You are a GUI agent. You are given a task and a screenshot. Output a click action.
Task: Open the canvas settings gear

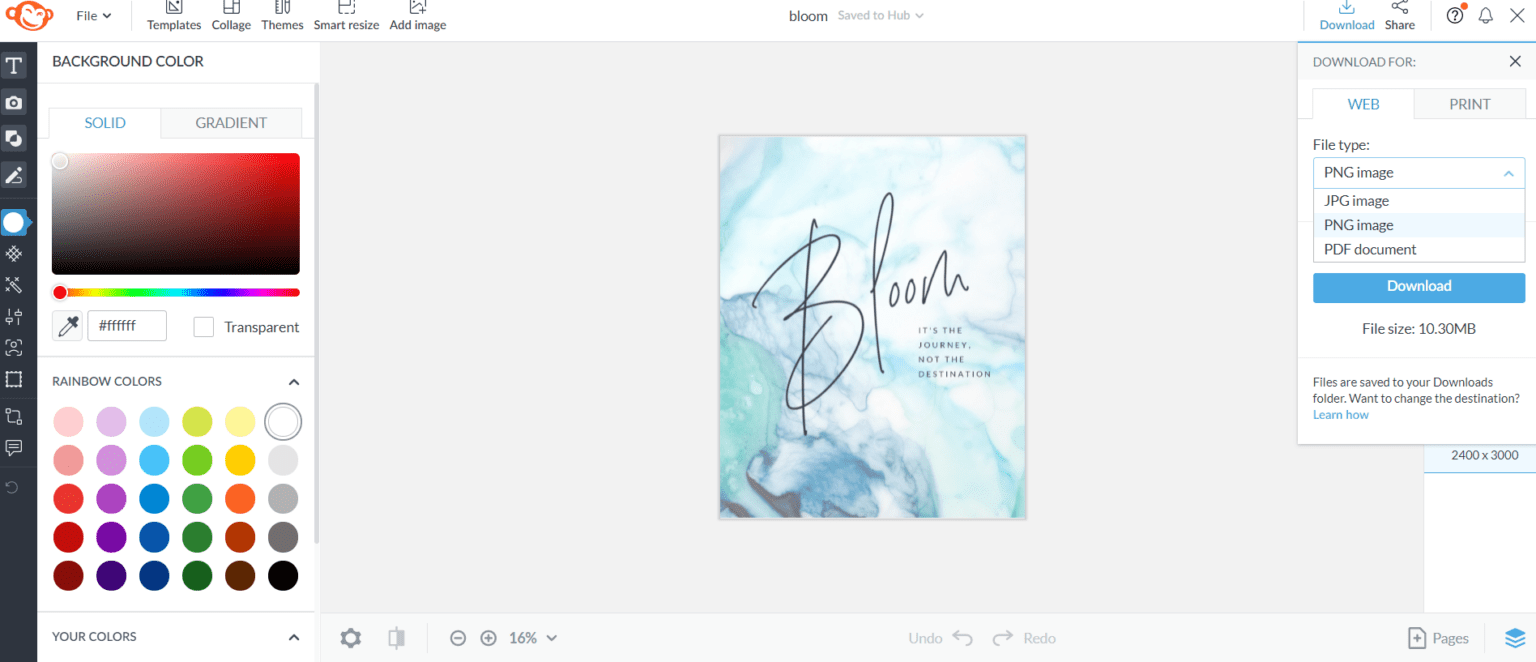[x=350, y=638]
